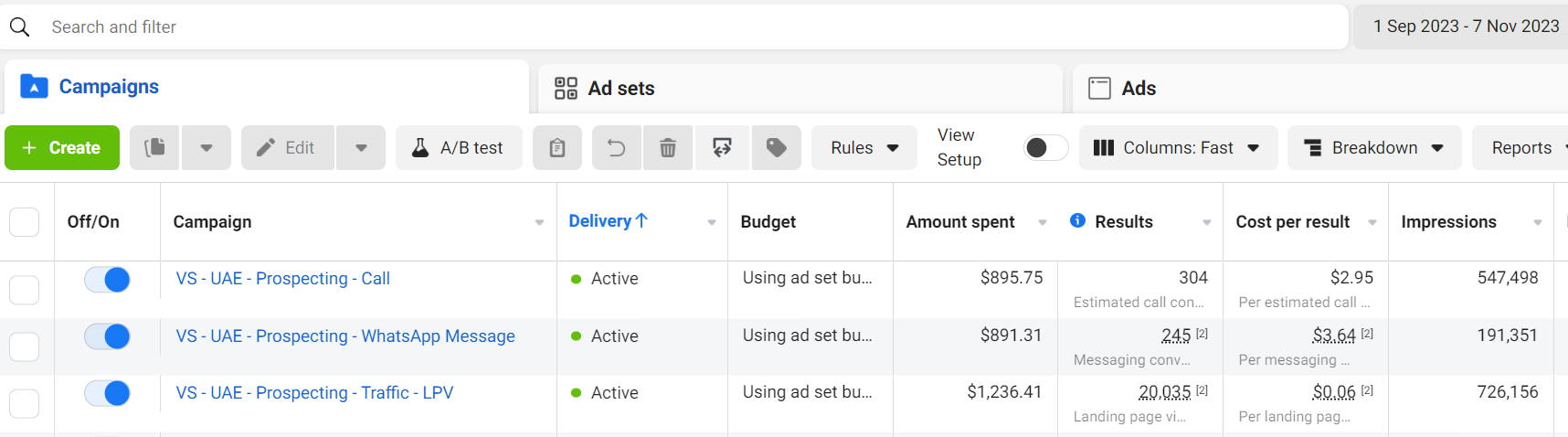Image resolution: width=1568 pixels, height=437 pixels.
Task: Switch to the Ad sets tab
Action: tap(605, 89)
